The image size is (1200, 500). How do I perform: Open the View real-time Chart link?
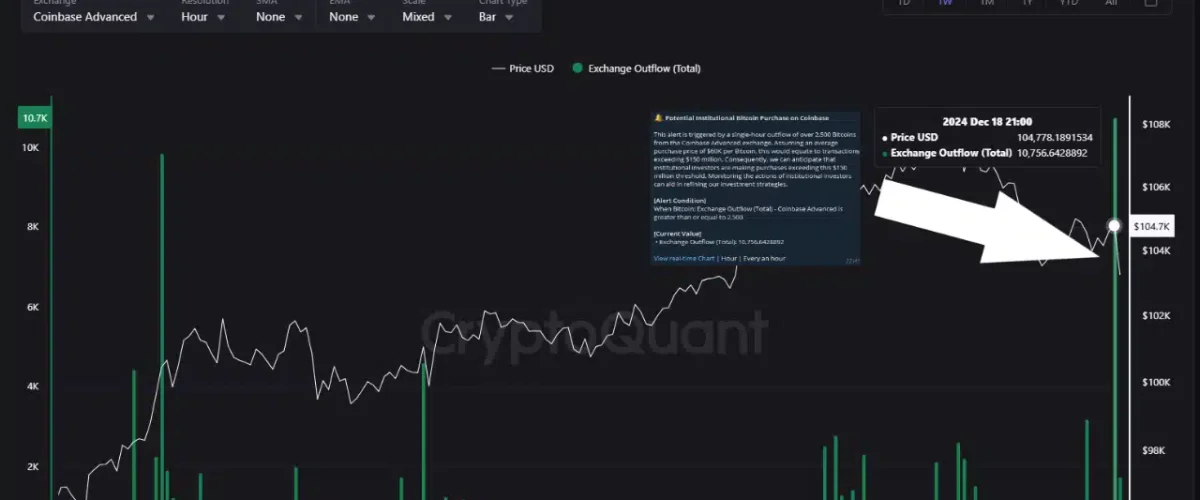(684, 258)
